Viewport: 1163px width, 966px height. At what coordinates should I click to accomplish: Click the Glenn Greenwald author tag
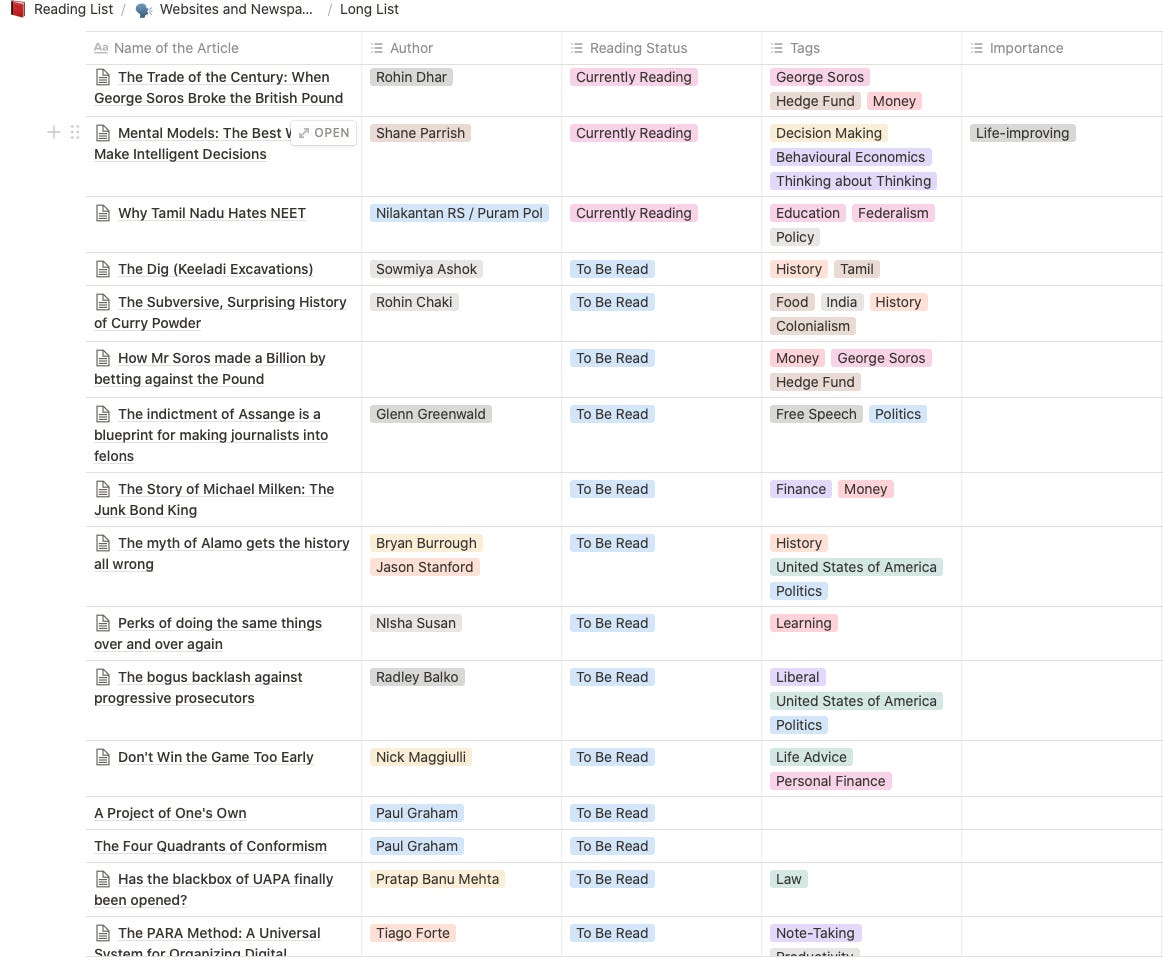[430, 414]
